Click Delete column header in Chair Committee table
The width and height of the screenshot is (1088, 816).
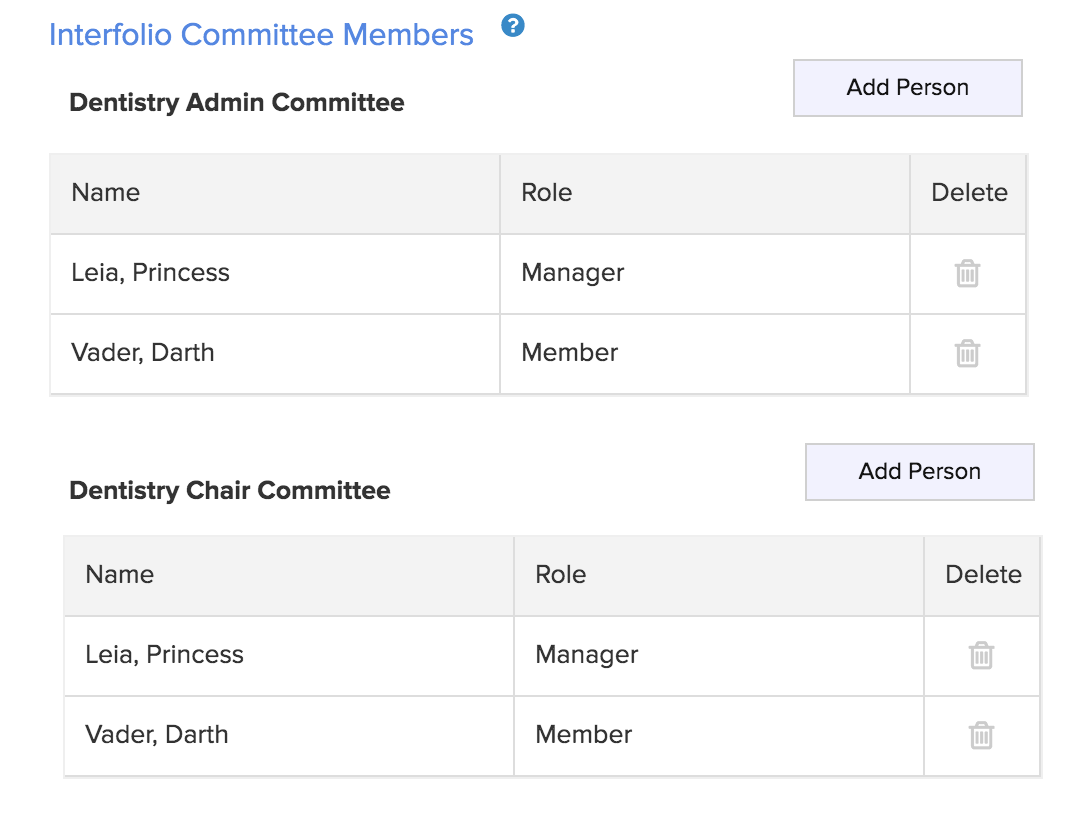983,575
